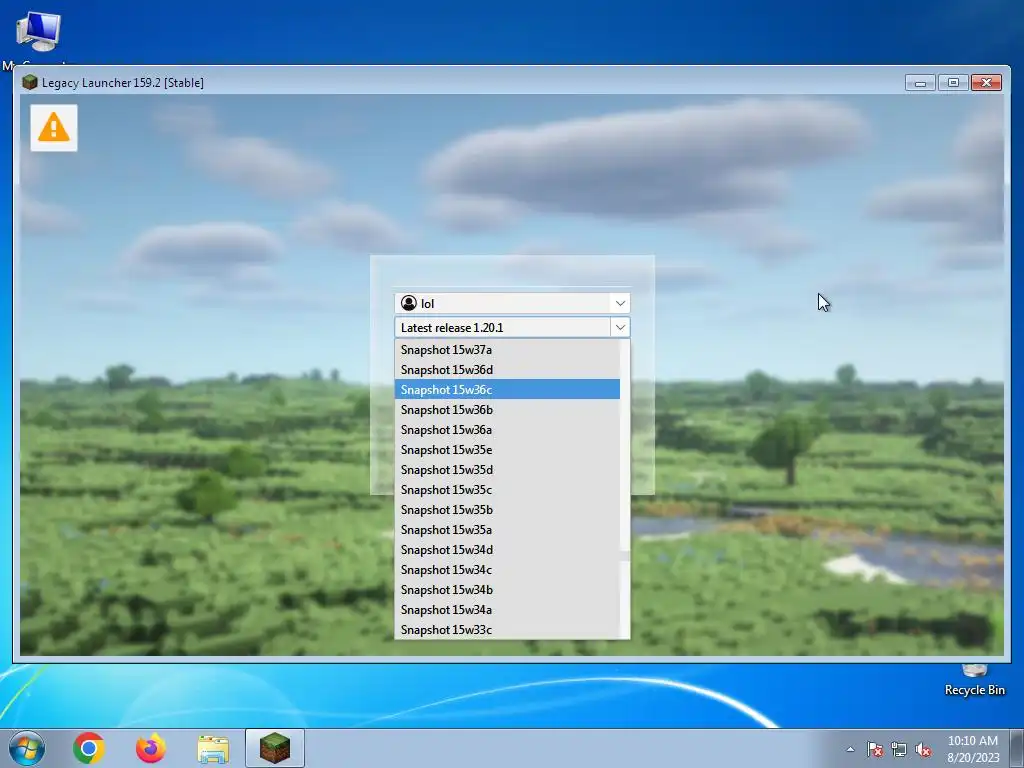This screenshot has height=768, width=1024.
Task: Click the account avatar icon next to lol
Action: click(x=409, y=303)
